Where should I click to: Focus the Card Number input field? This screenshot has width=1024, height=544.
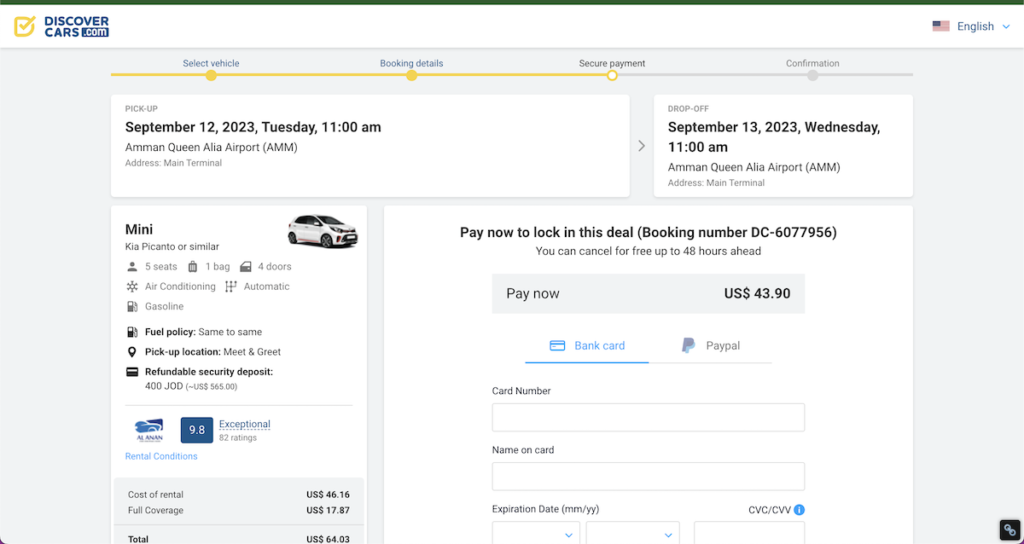coord(648,417)
